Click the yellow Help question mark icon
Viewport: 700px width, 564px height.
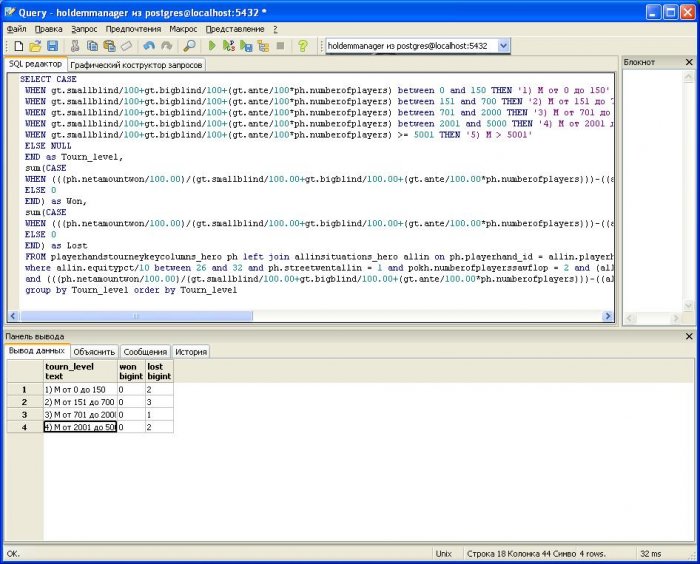click(302, 46)
